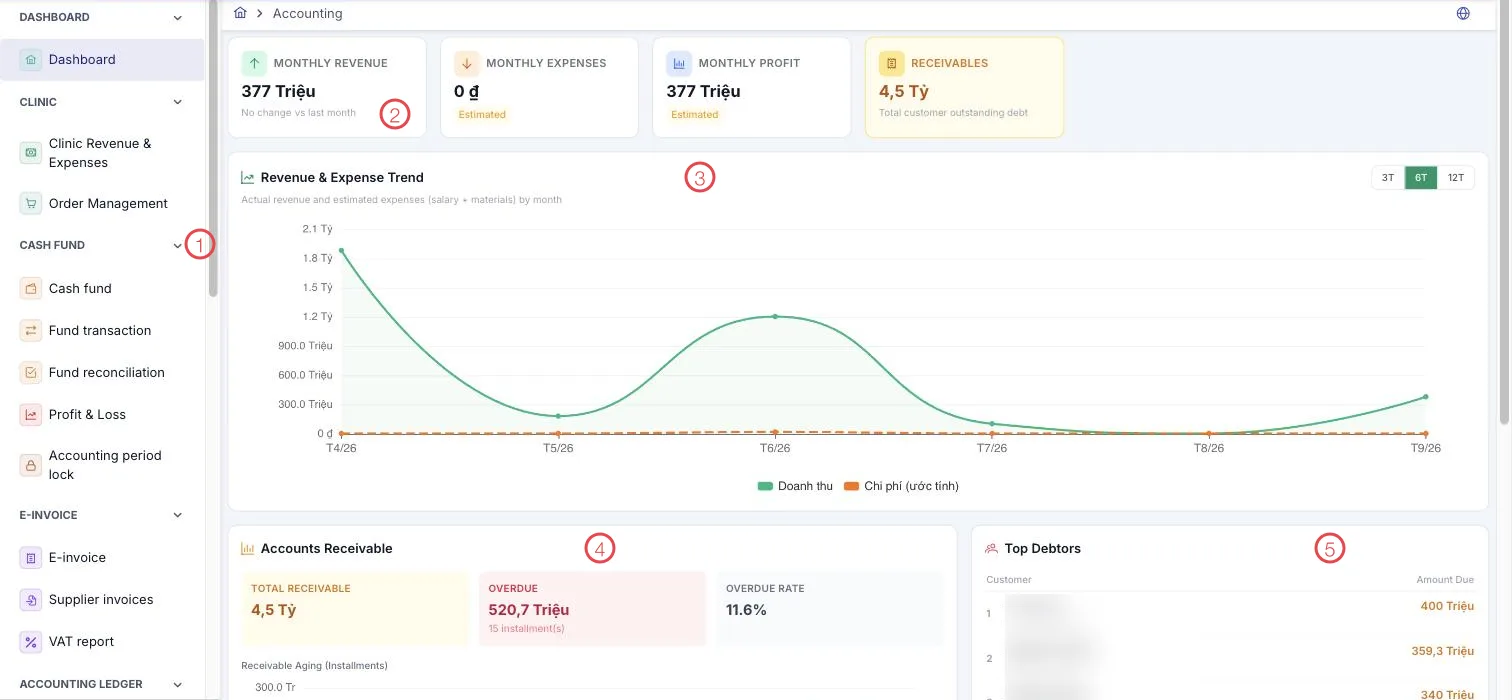Click the Top Debtors people icon
Viewport: 1512px width, 700px height.
point(992,549)
